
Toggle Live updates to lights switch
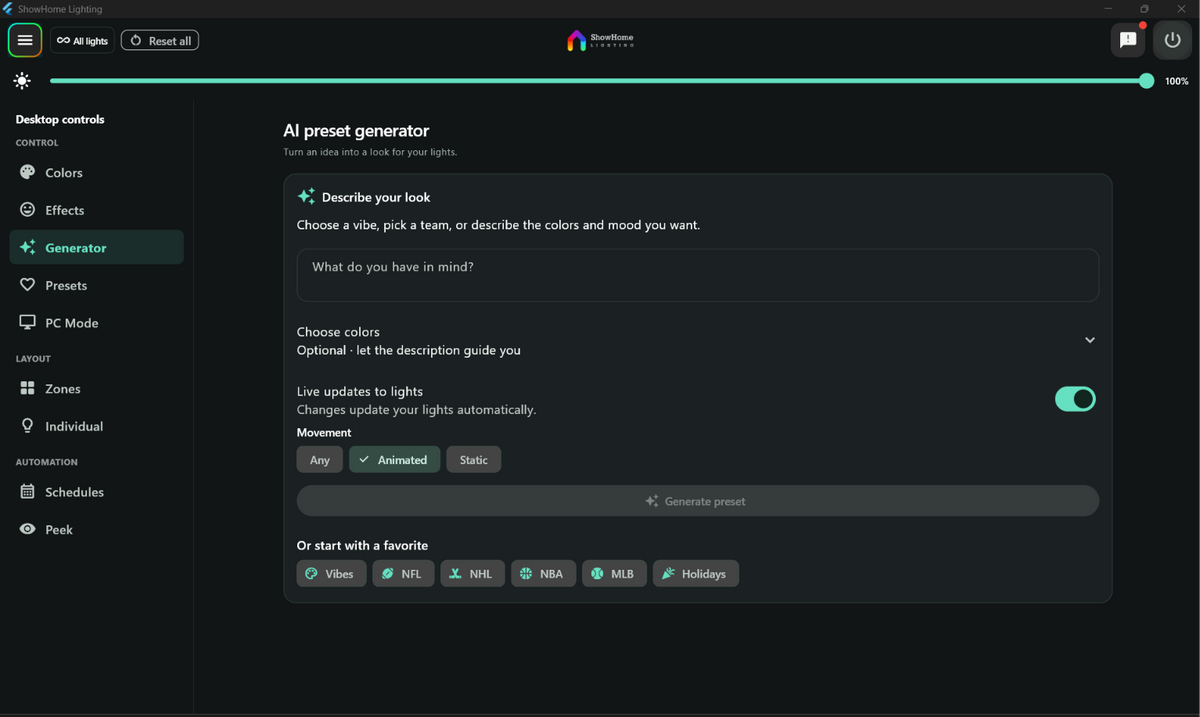pos(1075,399)
